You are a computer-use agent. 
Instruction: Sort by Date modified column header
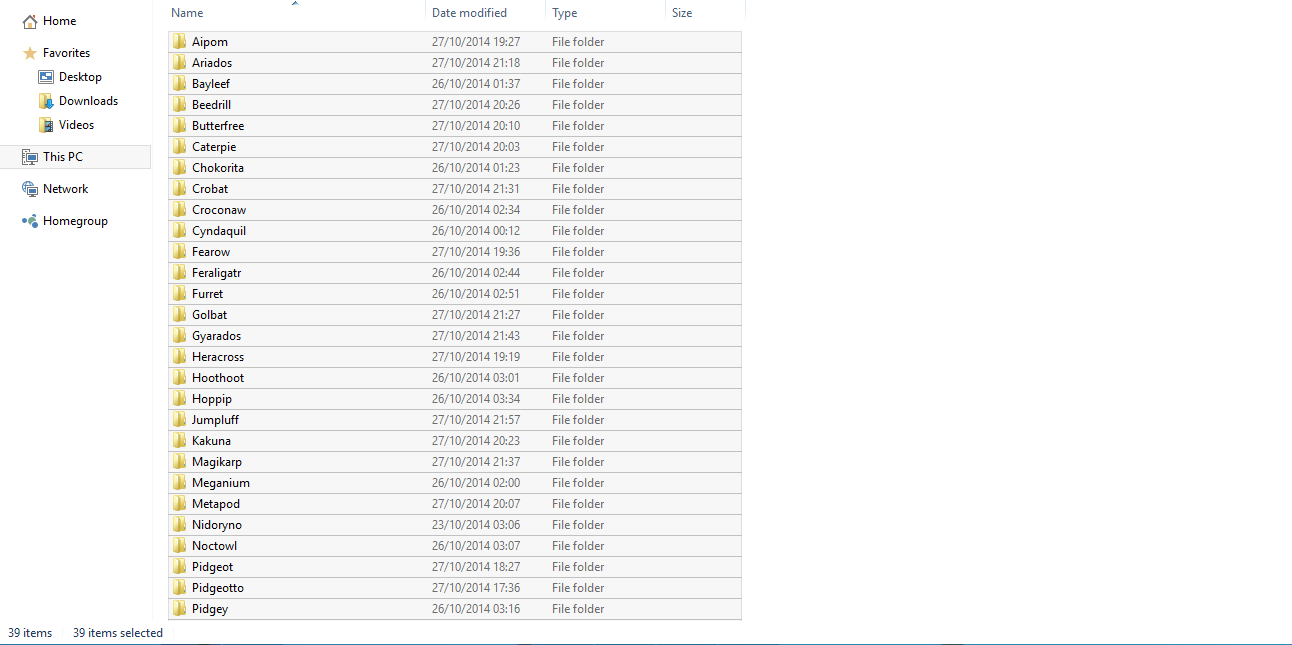point(469,13)
